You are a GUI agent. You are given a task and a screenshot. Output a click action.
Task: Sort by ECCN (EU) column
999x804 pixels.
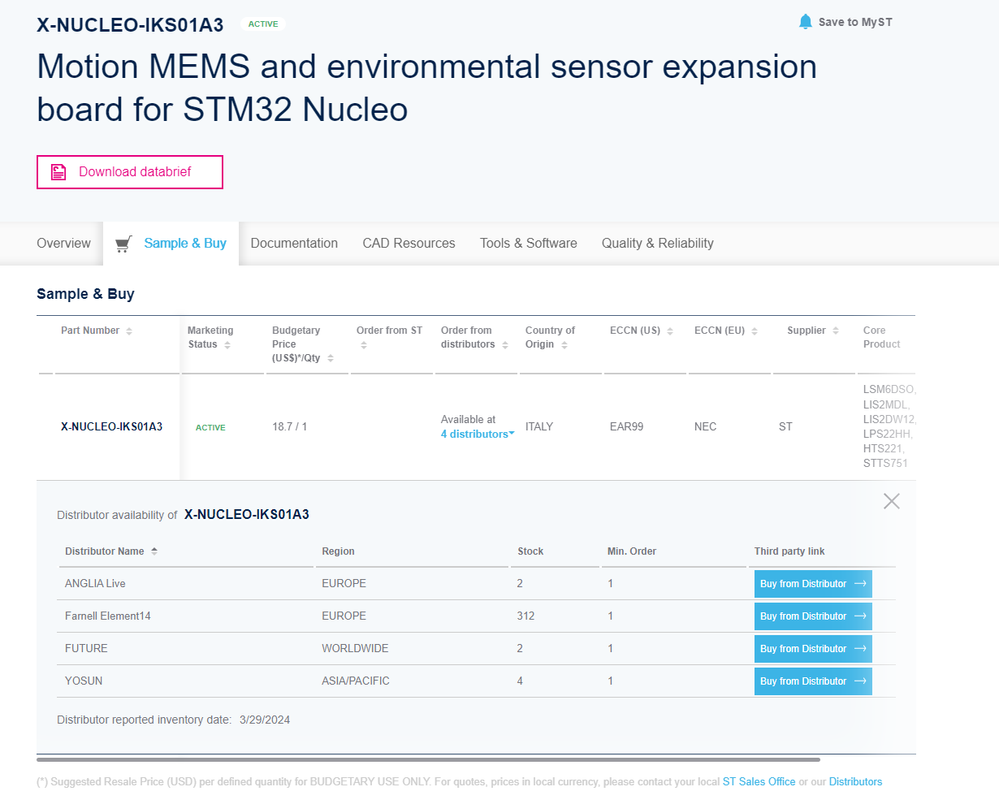(754, 331)
